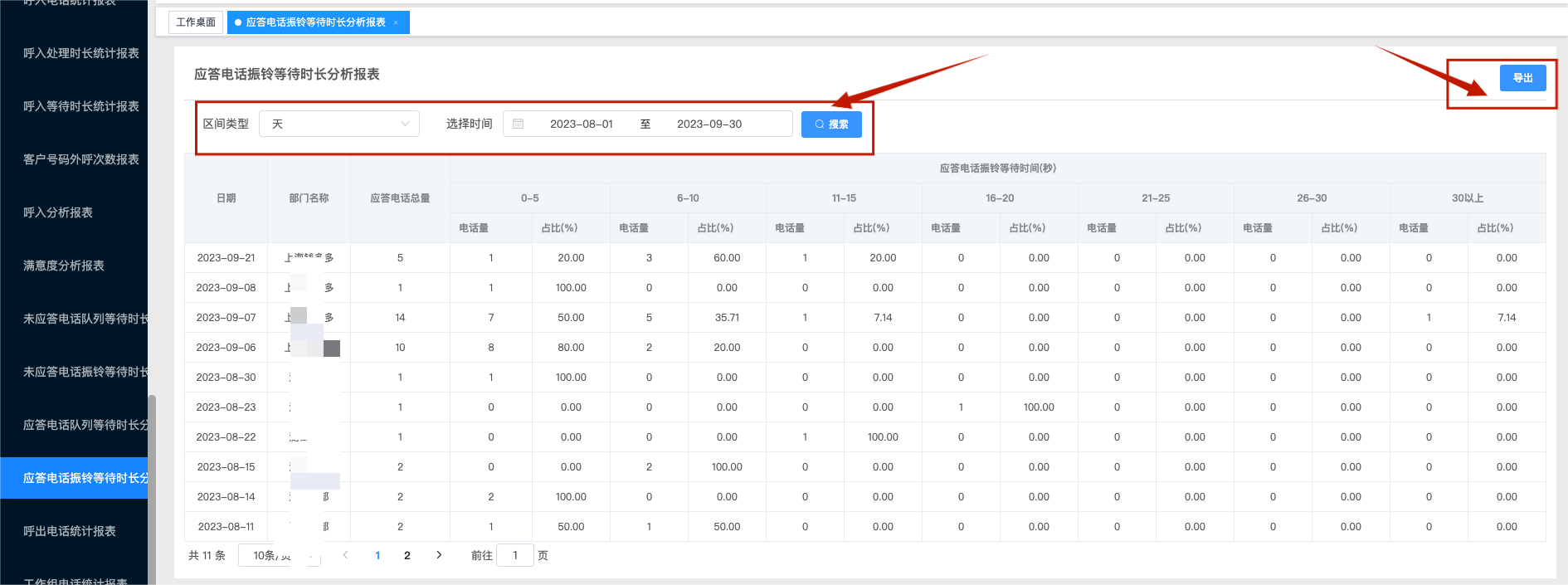
Task: Click date cell 2023-09-21
Action: tap(226, 258)
